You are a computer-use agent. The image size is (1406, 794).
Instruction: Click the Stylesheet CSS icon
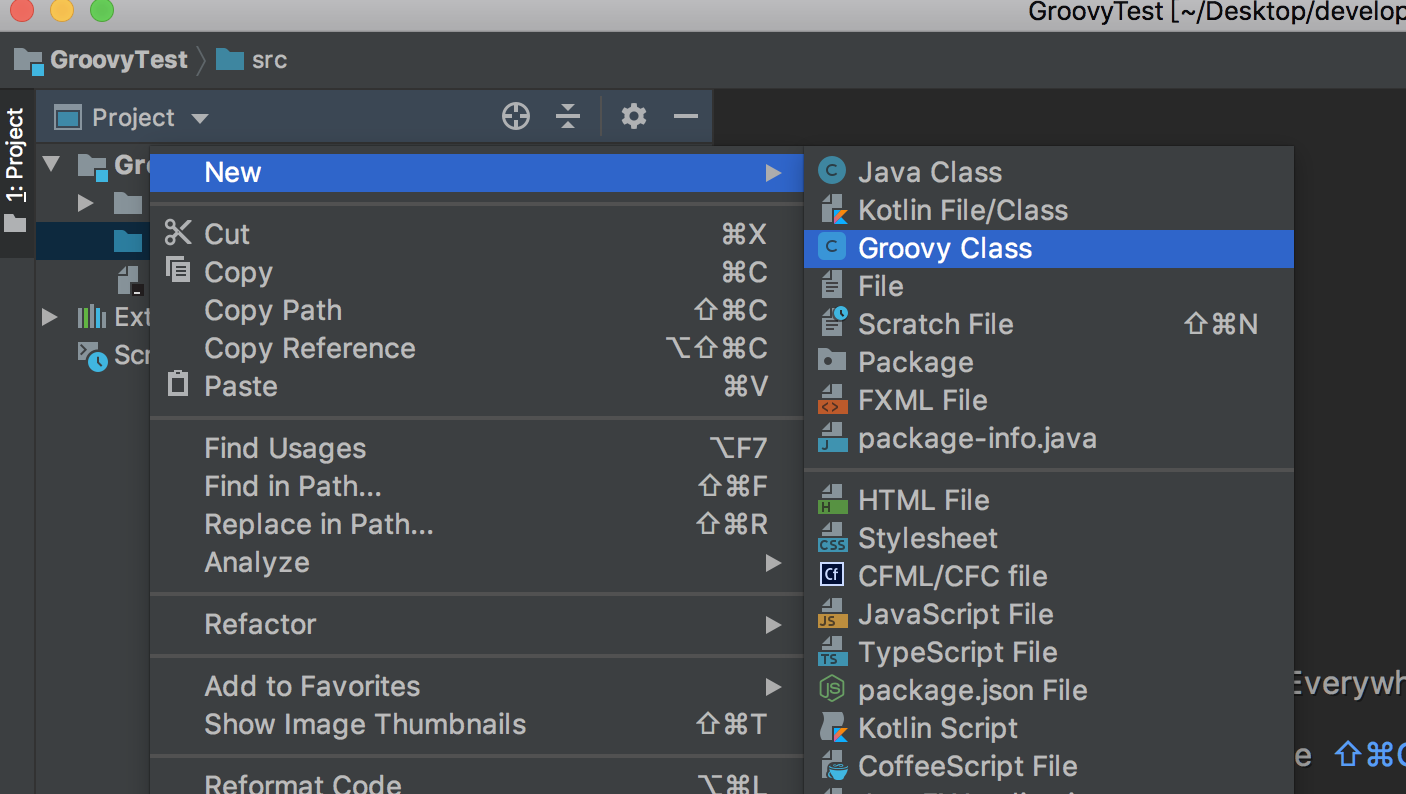[x=832, y=538]
